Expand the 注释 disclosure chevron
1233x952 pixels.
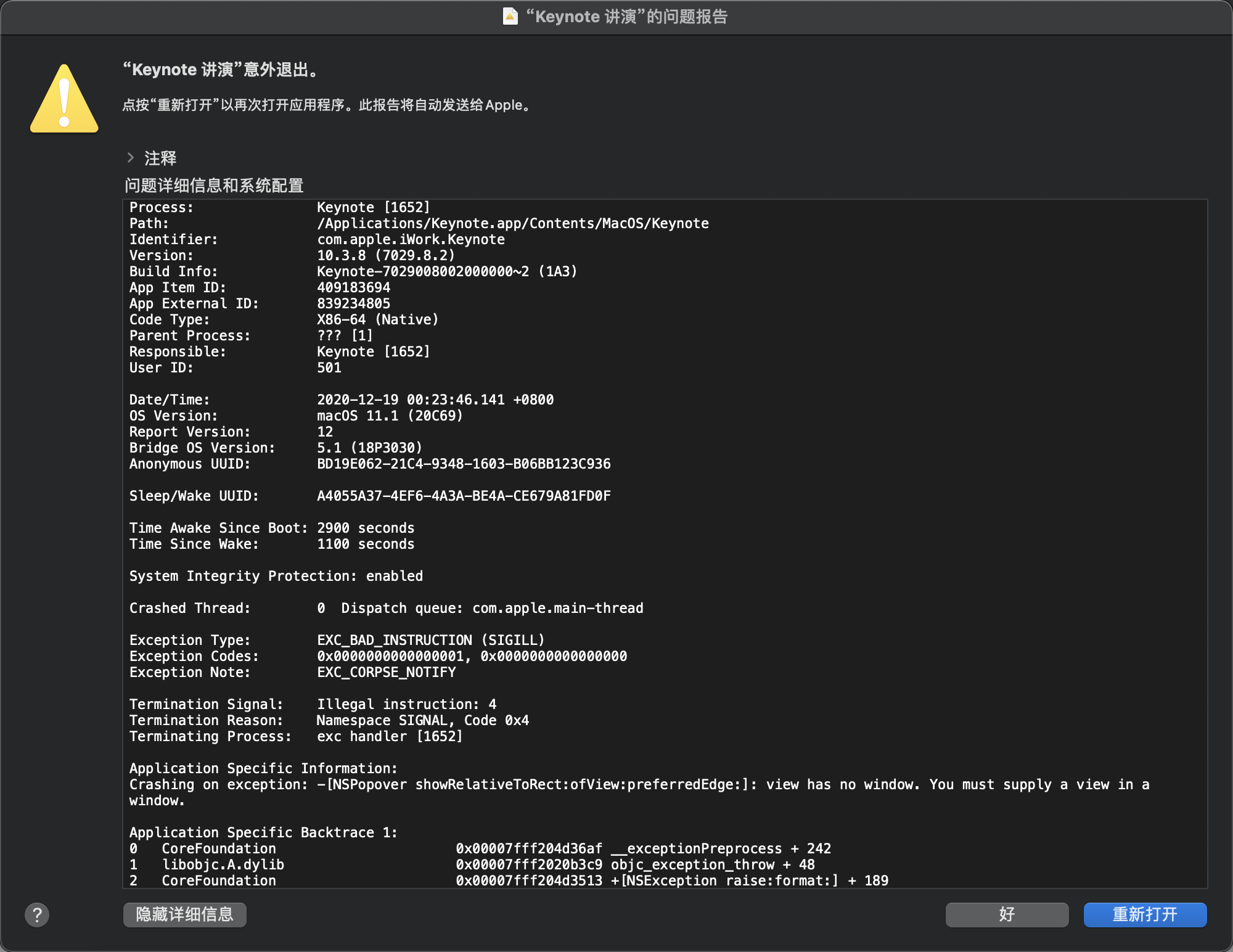pos(131,158)
